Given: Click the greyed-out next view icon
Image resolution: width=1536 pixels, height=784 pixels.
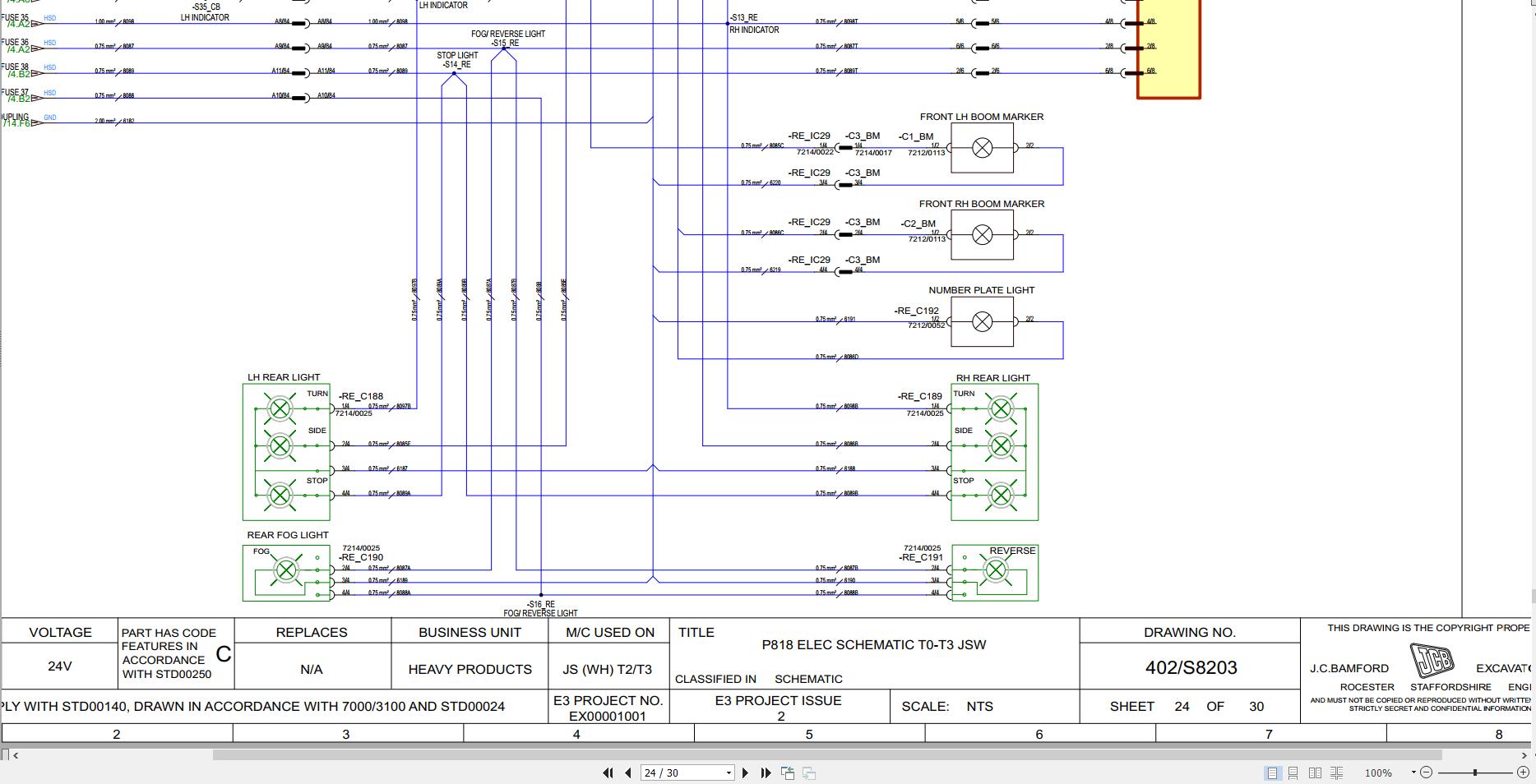Looking at the screenshot, I should point(809,772).
